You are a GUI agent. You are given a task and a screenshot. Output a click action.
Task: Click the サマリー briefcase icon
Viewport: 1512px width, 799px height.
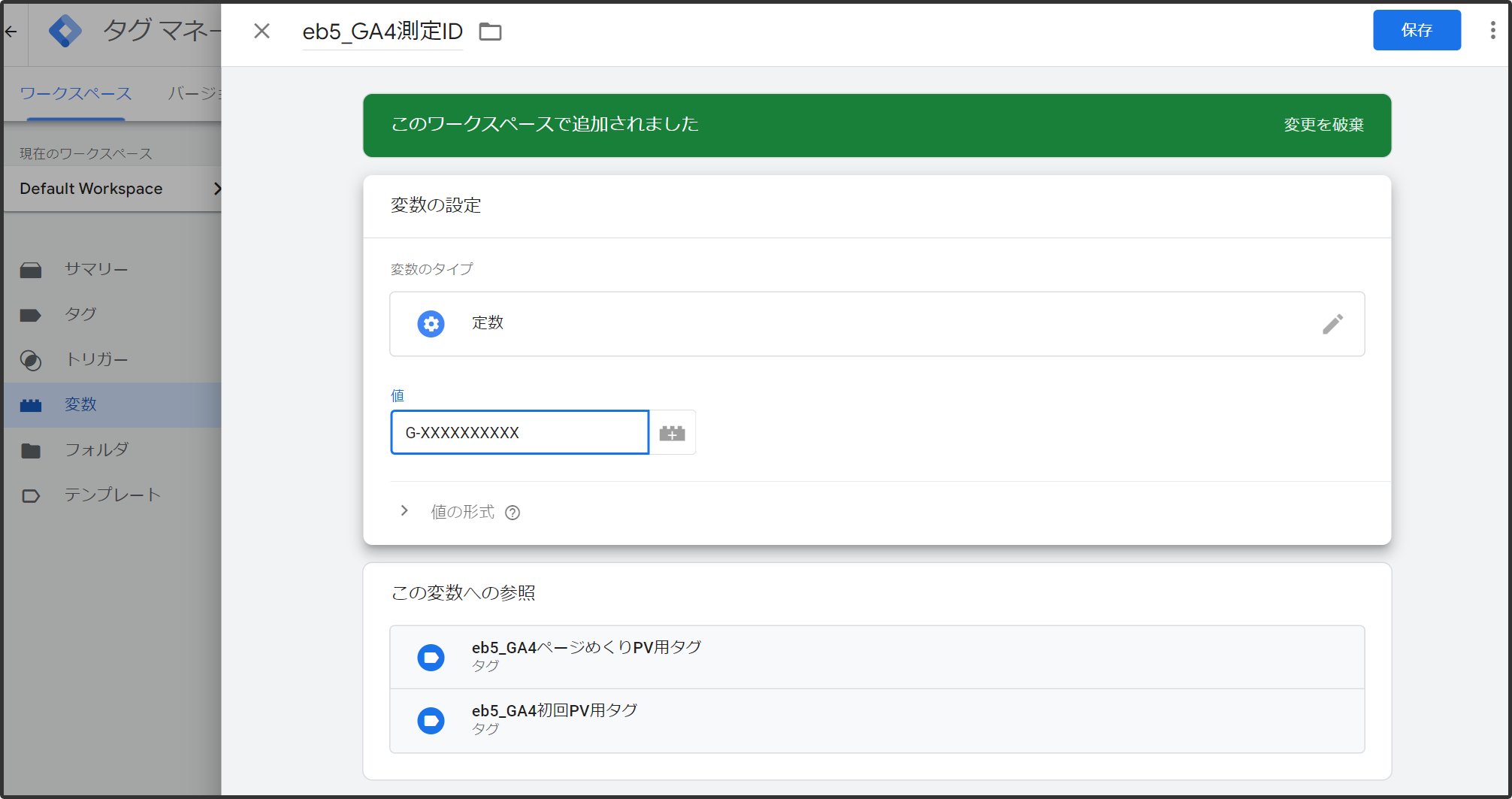click(31, 270)
